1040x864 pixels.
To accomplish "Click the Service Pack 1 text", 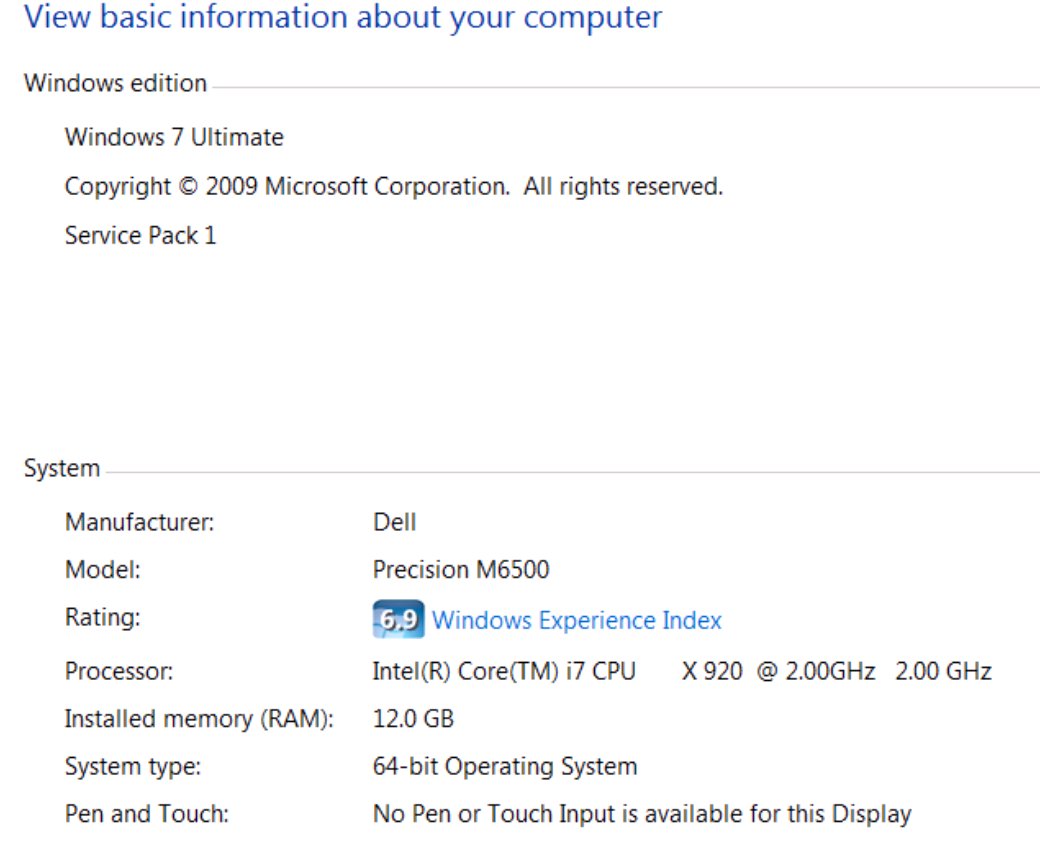I will pyautogui.click(x=140, y=236).
